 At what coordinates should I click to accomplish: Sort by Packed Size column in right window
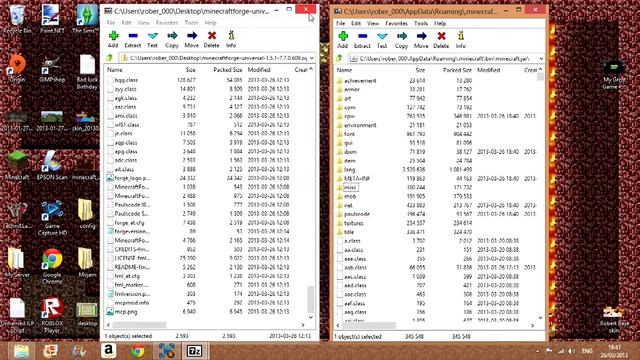[x=457, y=70]
